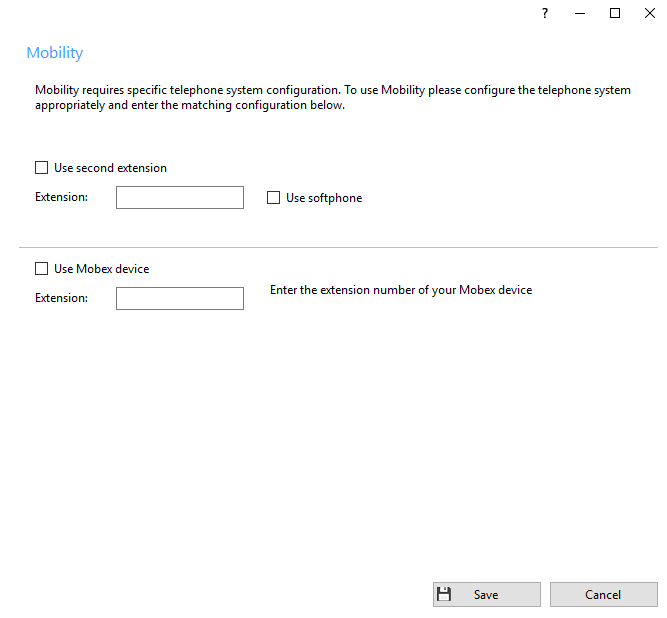The image size is (667, 618).
Task: Save the Mobility settings
Action: coord(487,594)
